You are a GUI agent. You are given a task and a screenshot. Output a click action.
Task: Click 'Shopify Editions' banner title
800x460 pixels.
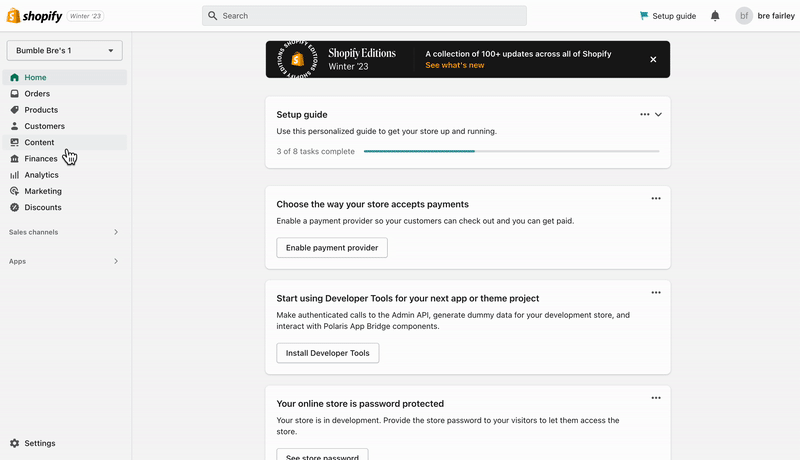pos(362,53)
